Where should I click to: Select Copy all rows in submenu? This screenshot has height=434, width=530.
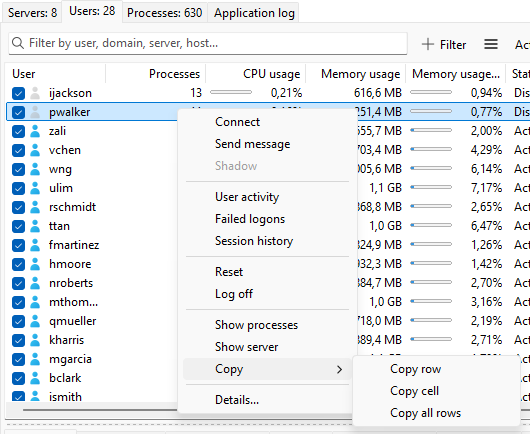pos(425,413)
